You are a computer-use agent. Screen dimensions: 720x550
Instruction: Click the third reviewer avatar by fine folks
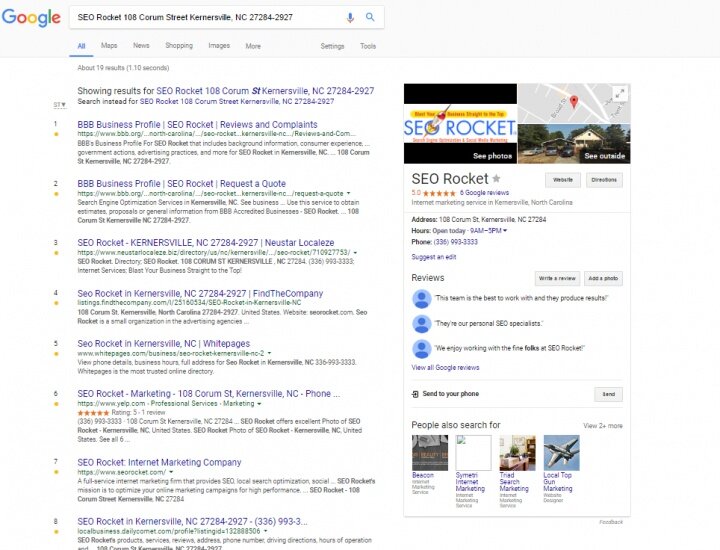422,348
